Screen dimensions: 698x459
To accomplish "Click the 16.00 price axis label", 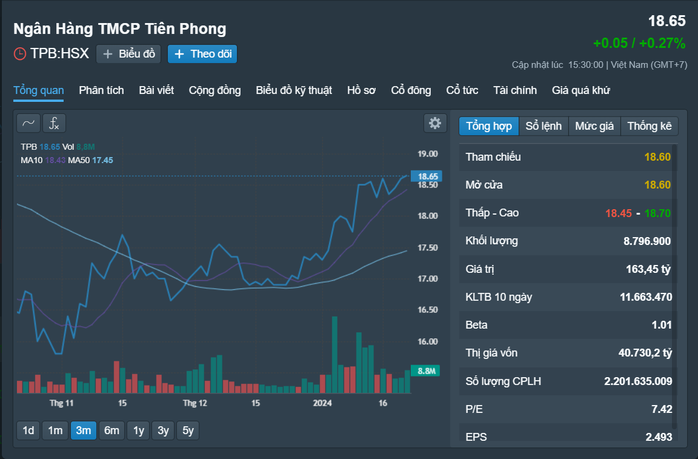I will (428, 342).
